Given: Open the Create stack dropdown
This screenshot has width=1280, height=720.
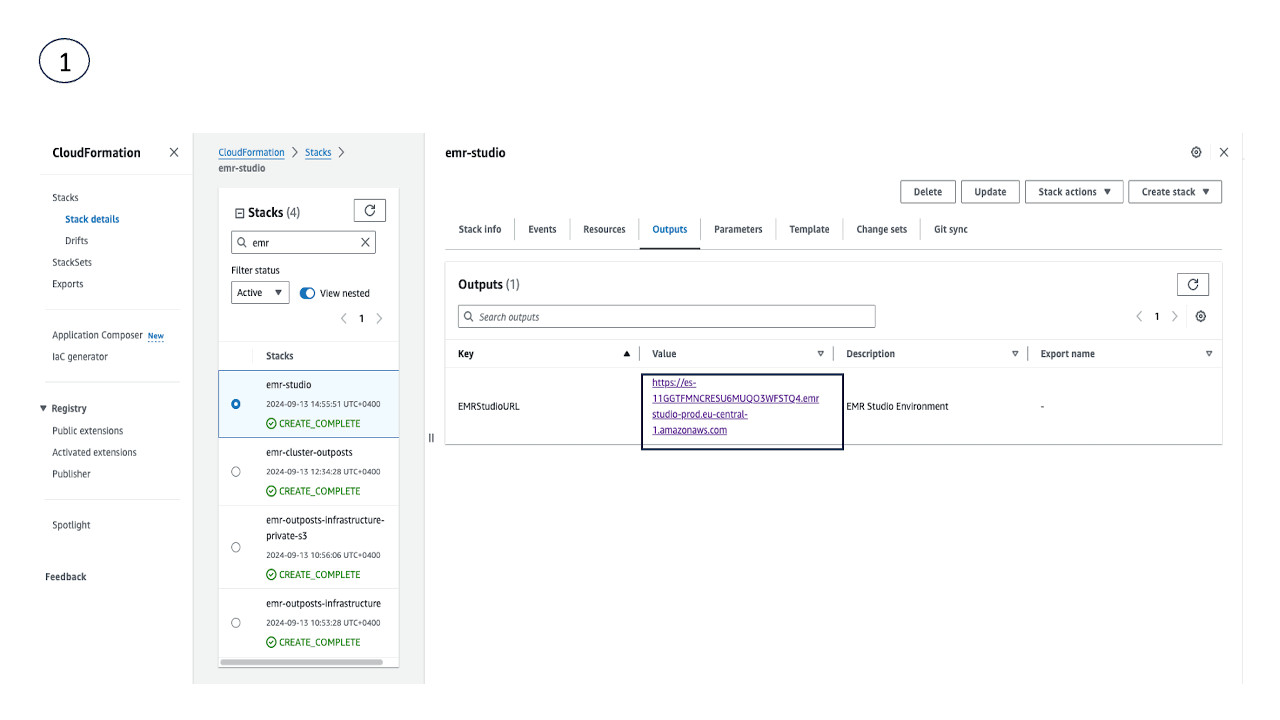Looking at the screenshot, I should [1175, 192].
